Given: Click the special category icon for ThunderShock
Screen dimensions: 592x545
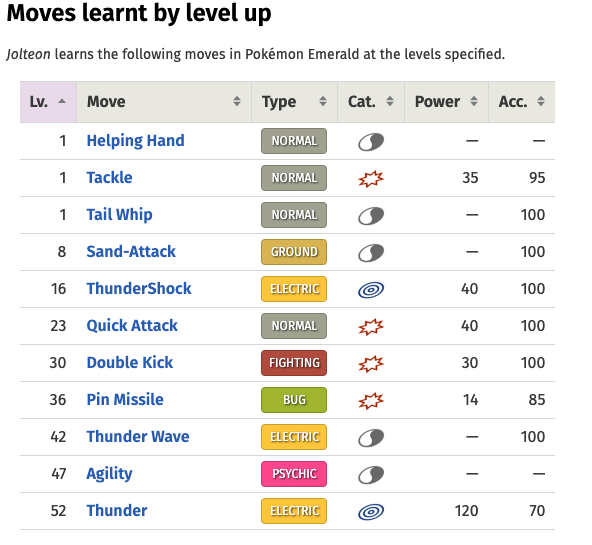Looking at the screenshot, I should click(371, 289).
